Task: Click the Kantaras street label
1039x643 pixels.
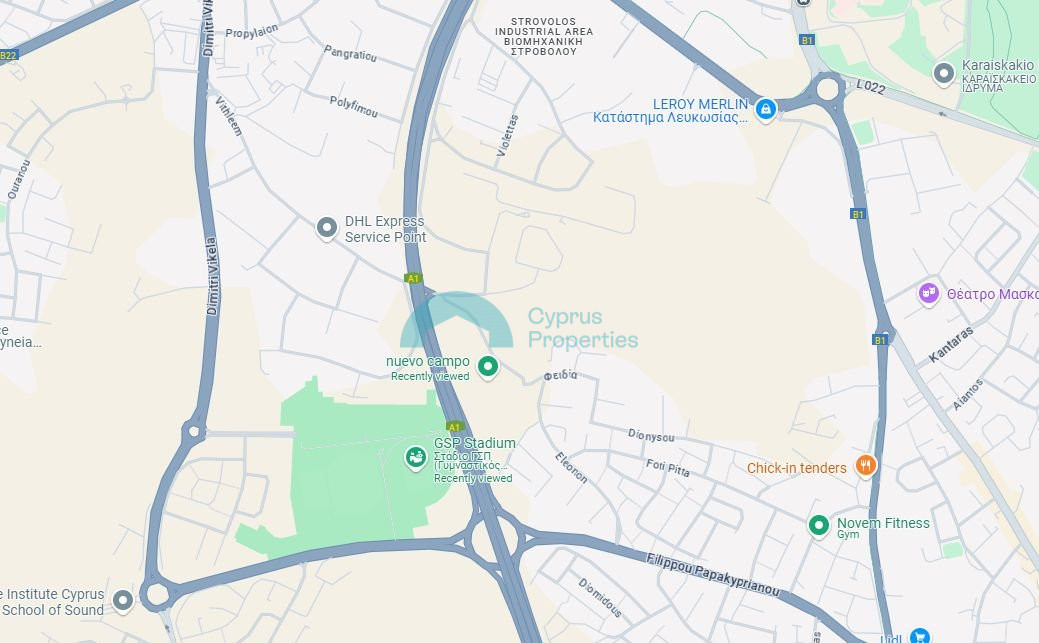Action: point(951,344)
